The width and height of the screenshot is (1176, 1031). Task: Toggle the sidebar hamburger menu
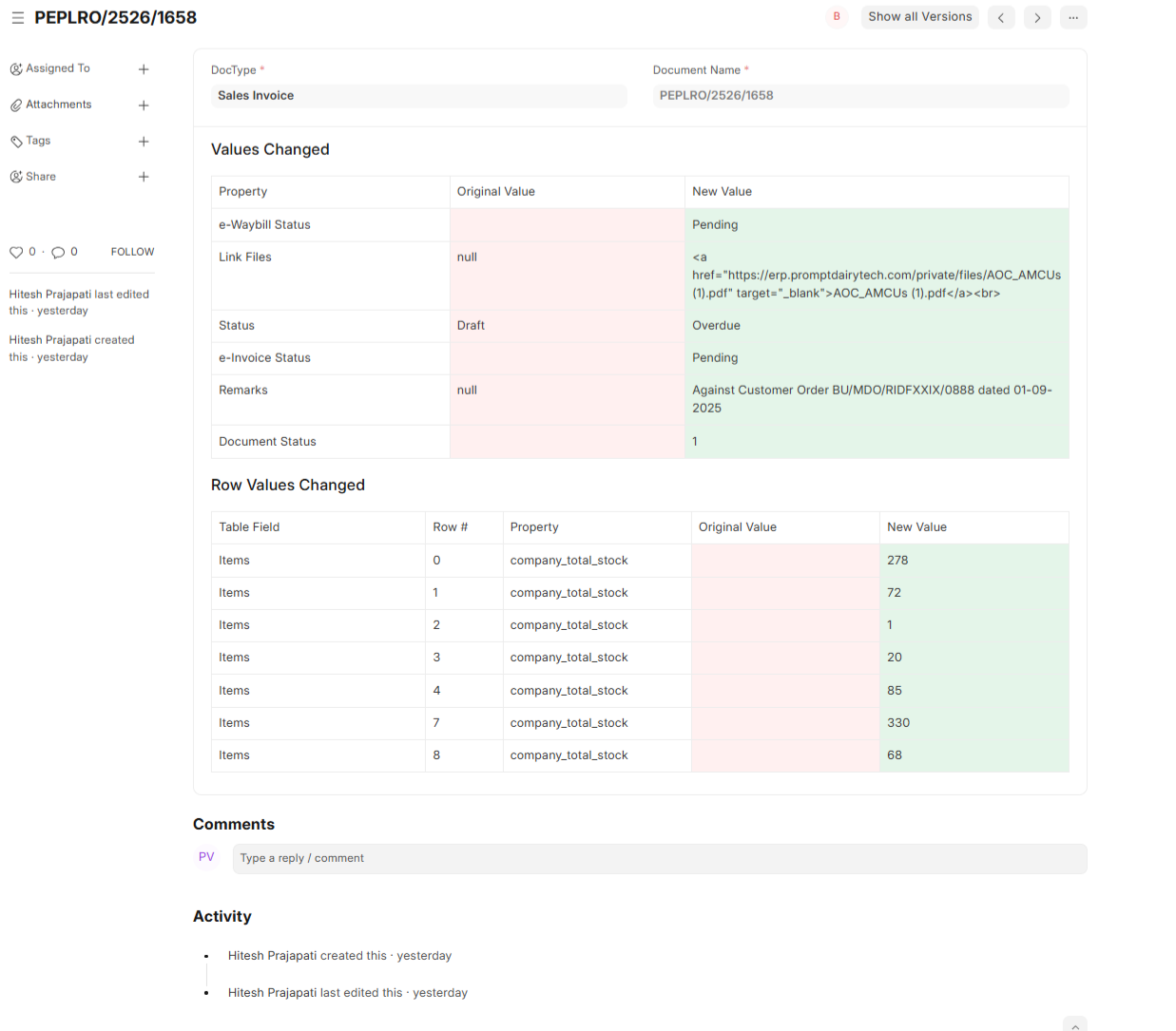point(18,18)
